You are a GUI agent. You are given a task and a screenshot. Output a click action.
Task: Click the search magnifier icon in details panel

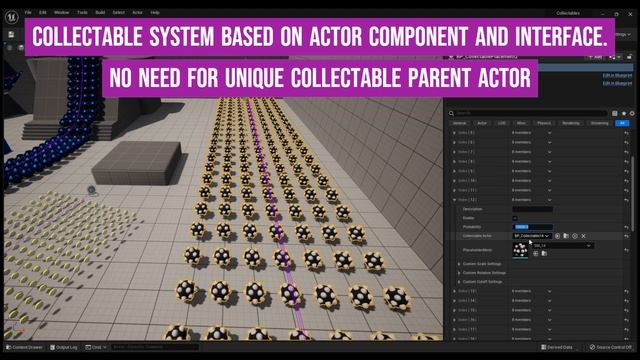[451, 113]
